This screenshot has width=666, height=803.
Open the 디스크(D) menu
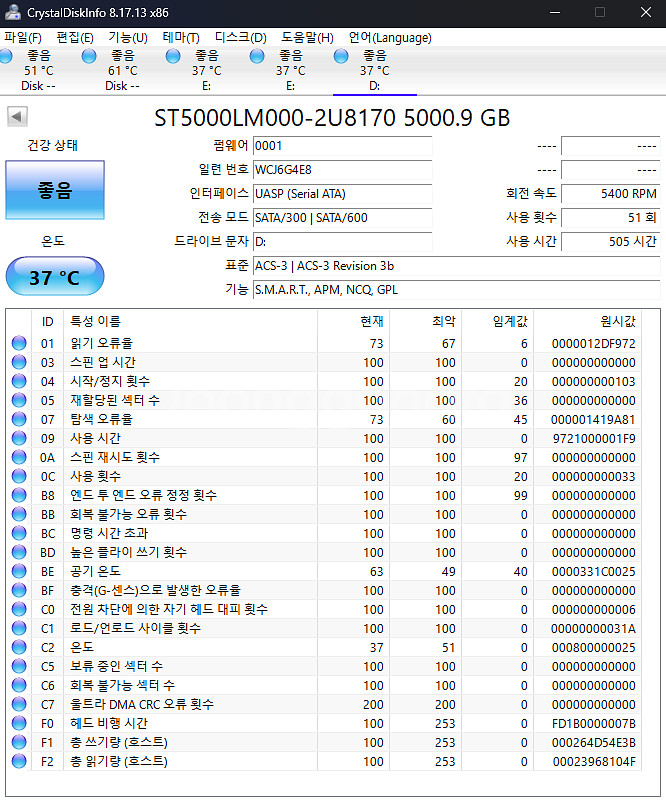point(240,38)
